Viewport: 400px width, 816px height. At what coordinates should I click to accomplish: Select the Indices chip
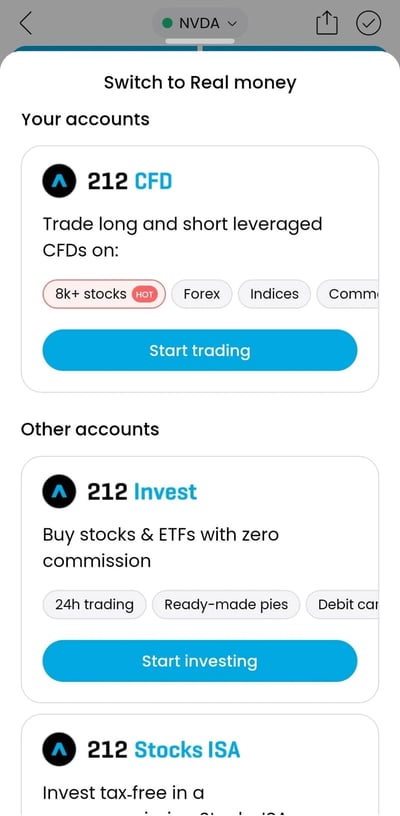[274, 294]
